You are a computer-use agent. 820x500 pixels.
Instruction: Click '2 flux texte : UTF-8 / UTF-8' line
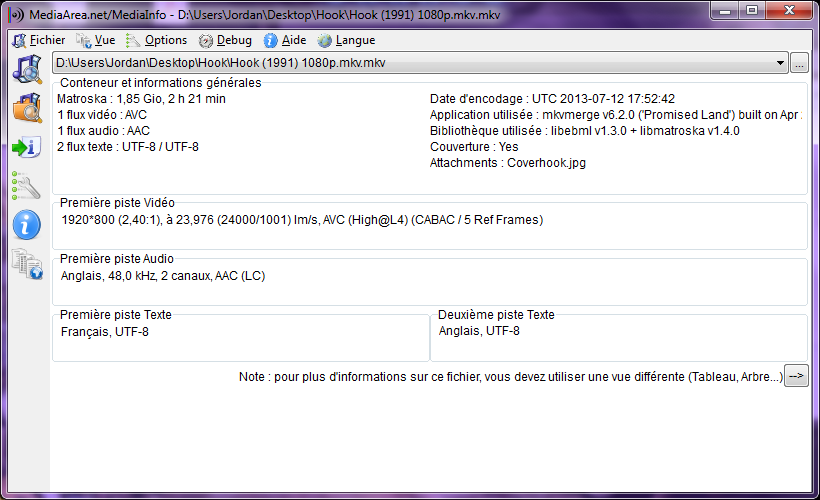point(128,147)
